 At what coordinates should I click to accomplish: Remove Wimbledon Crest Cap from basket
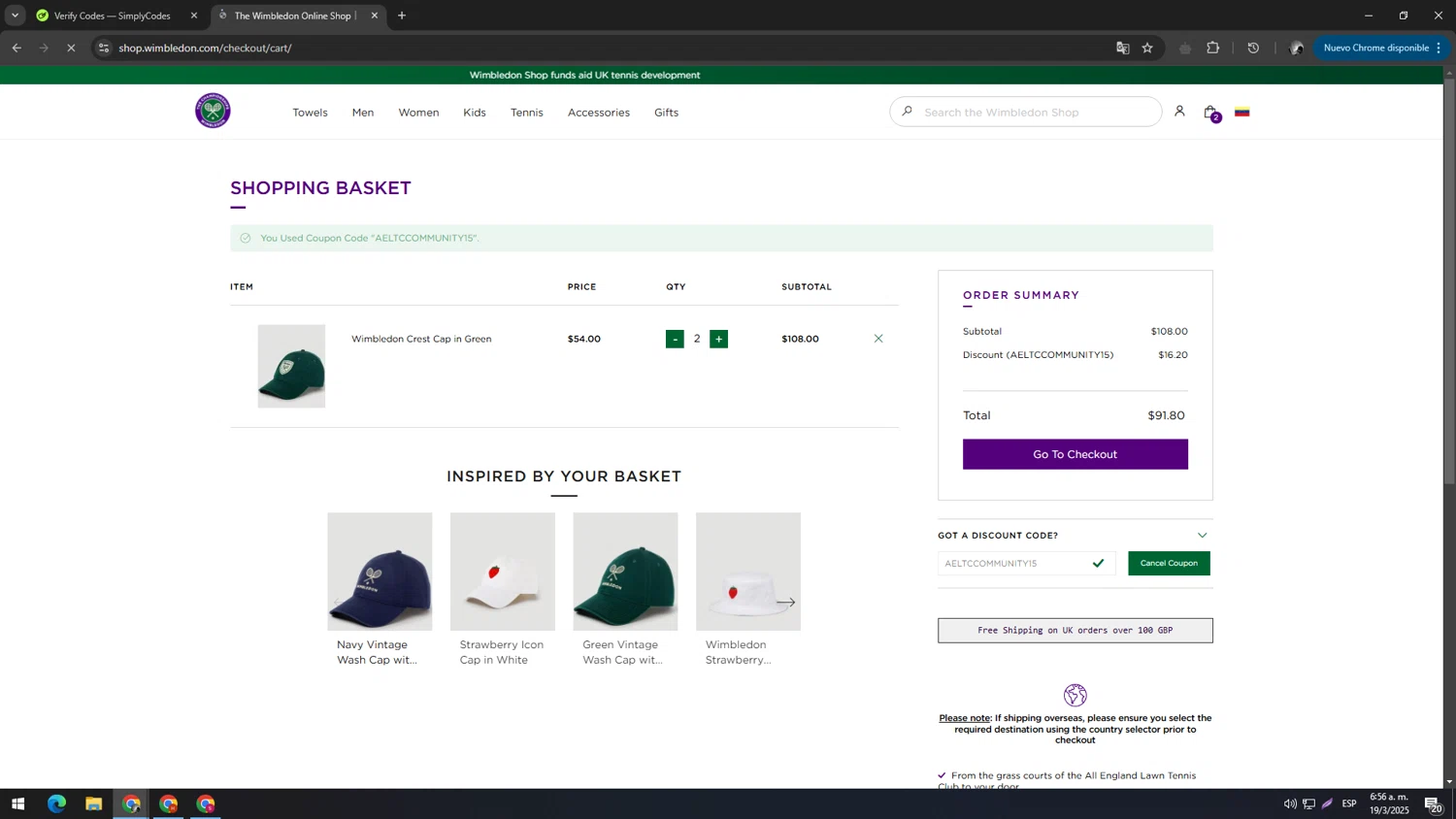(878, 339)
